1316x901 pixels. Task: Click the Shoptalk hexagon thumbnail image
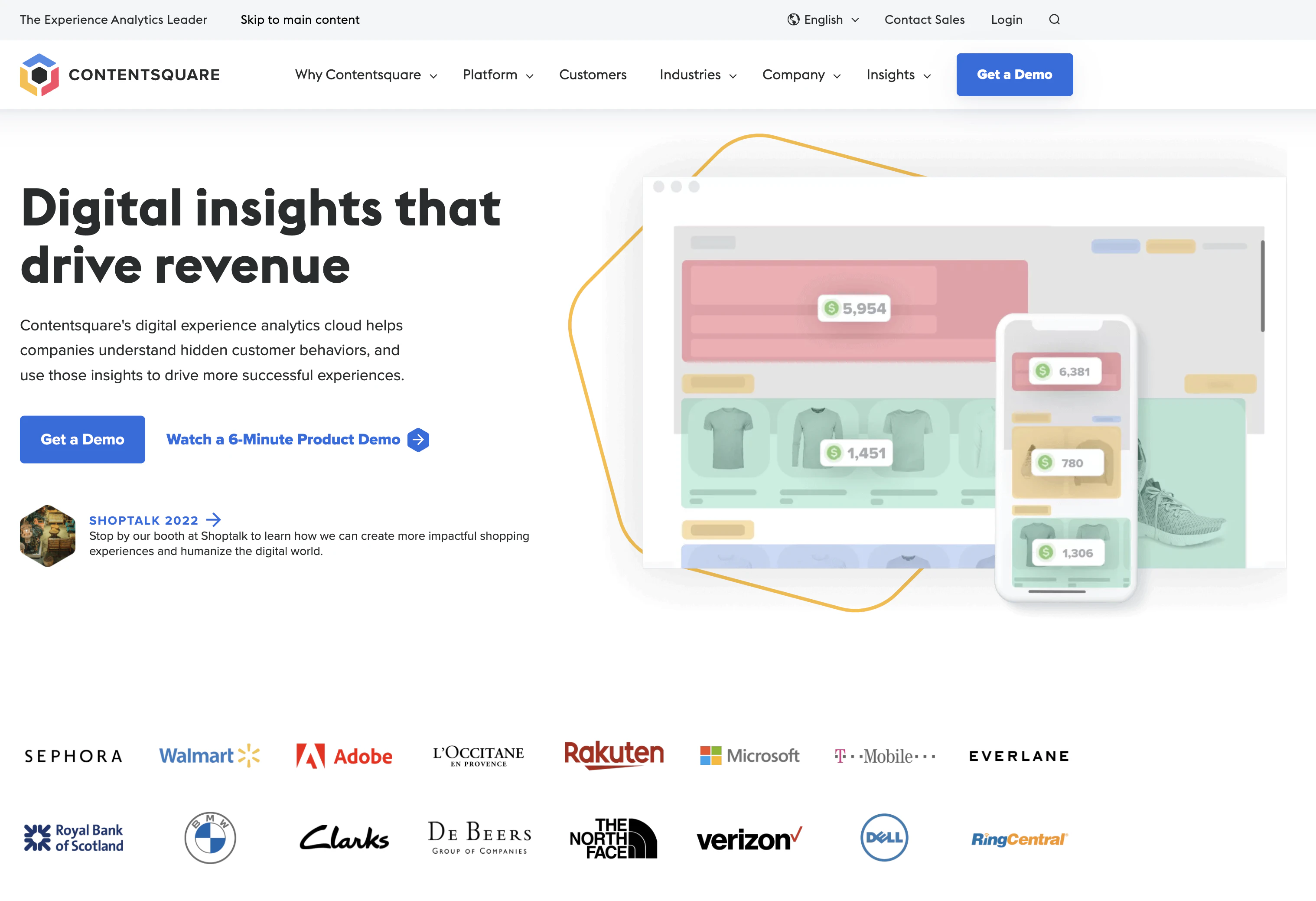click(x=48, y=536)
